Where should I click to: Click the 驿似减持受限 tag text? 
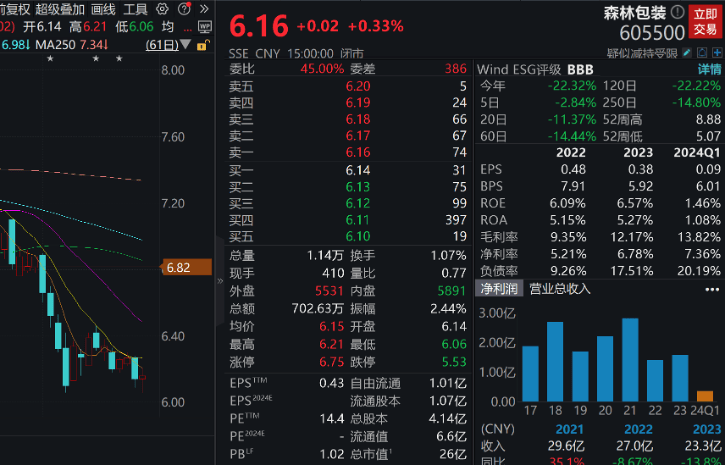pos(642,53)
